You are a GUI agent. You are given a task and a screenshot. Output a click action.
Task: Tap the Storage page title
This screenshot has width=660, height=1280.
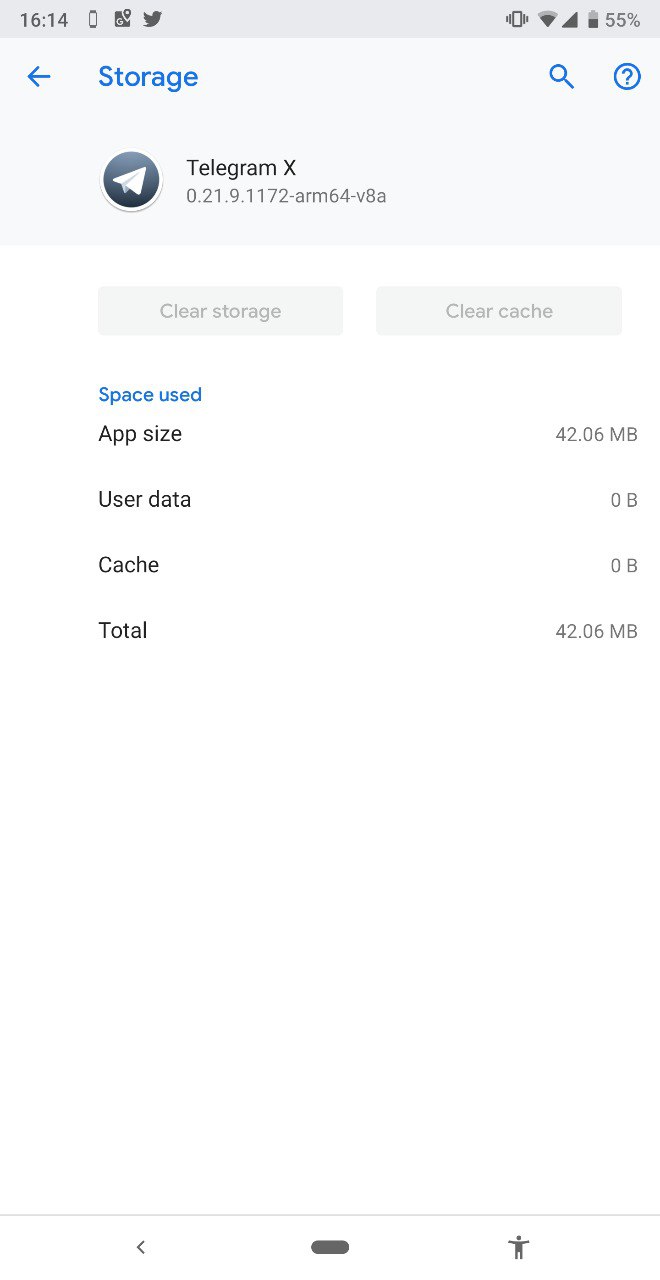(148, 77)
